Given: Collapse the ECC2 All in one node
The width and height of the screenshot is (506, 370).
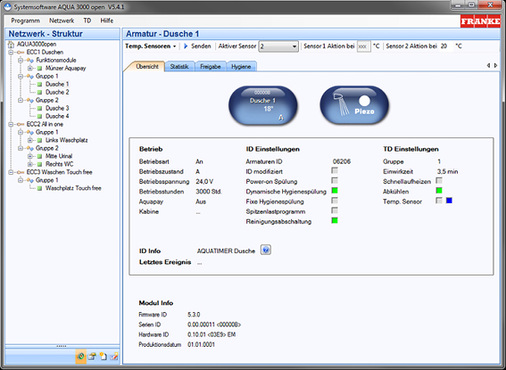Looking at the screenshot, I should 11,124.
